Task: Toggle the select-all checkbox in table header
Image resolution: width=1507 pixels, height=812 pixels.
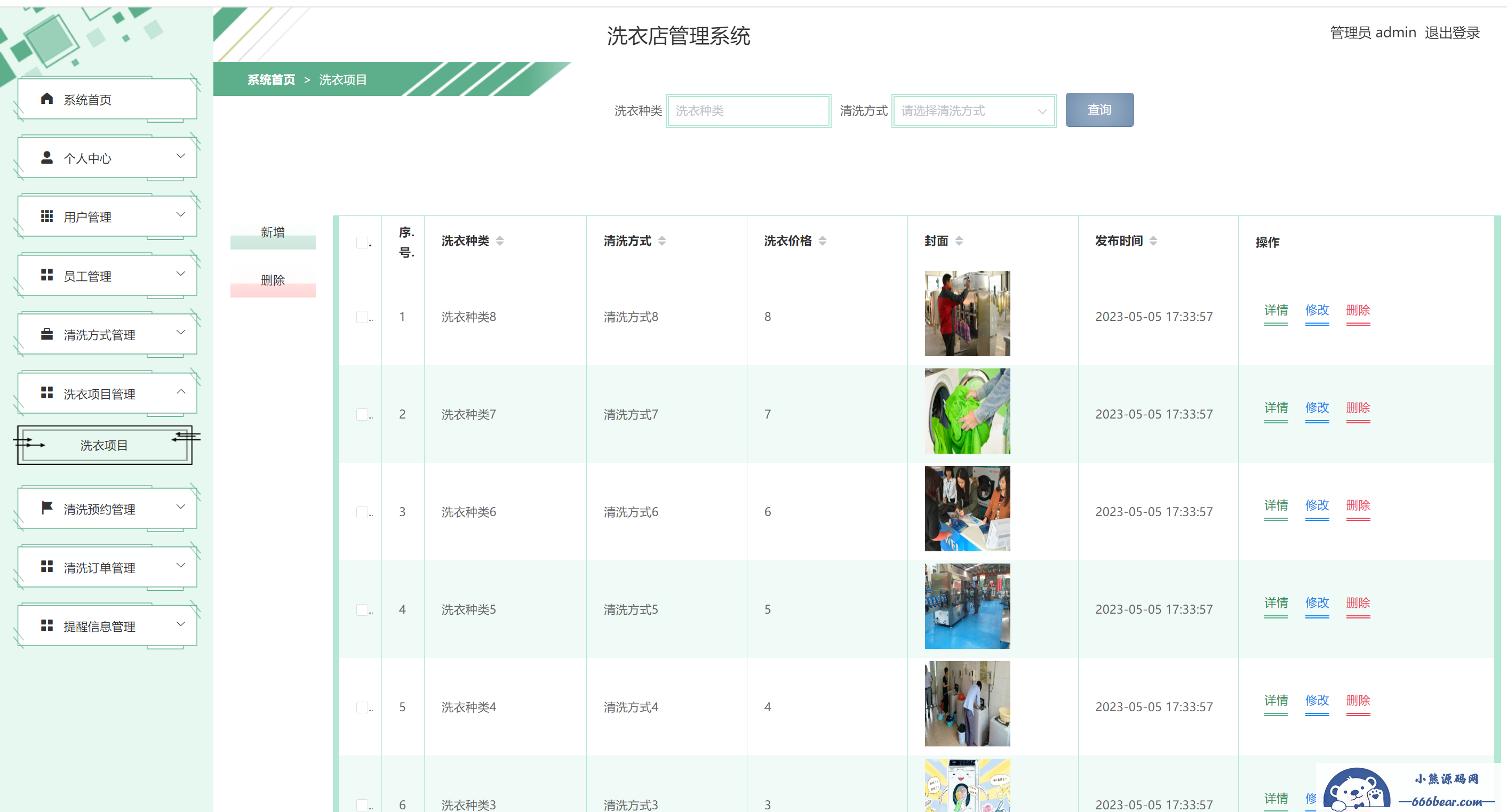Action: pos(362,243)
